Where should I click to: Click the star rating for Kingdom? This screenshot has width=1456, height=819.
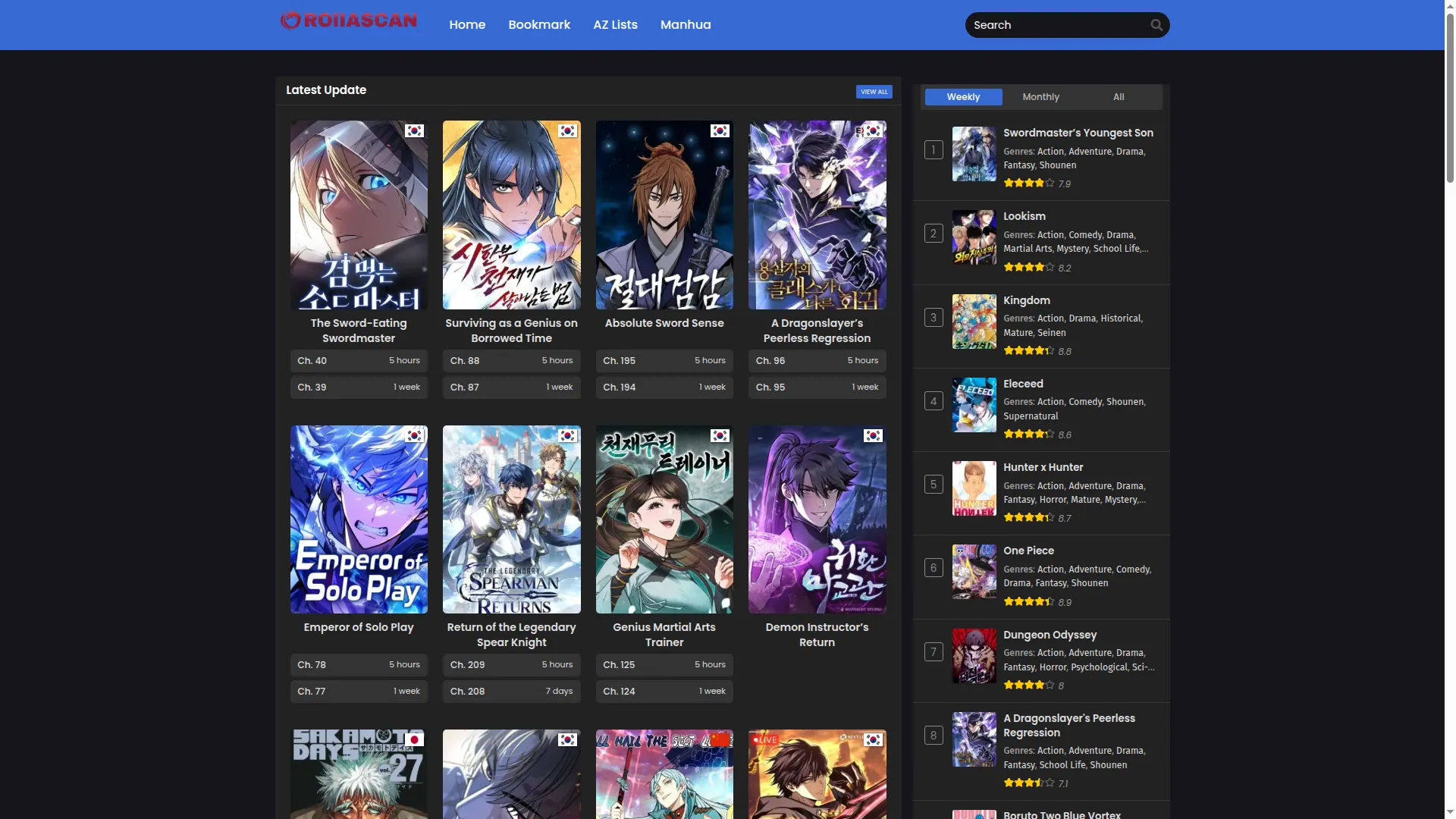[x=1028, y=351]
